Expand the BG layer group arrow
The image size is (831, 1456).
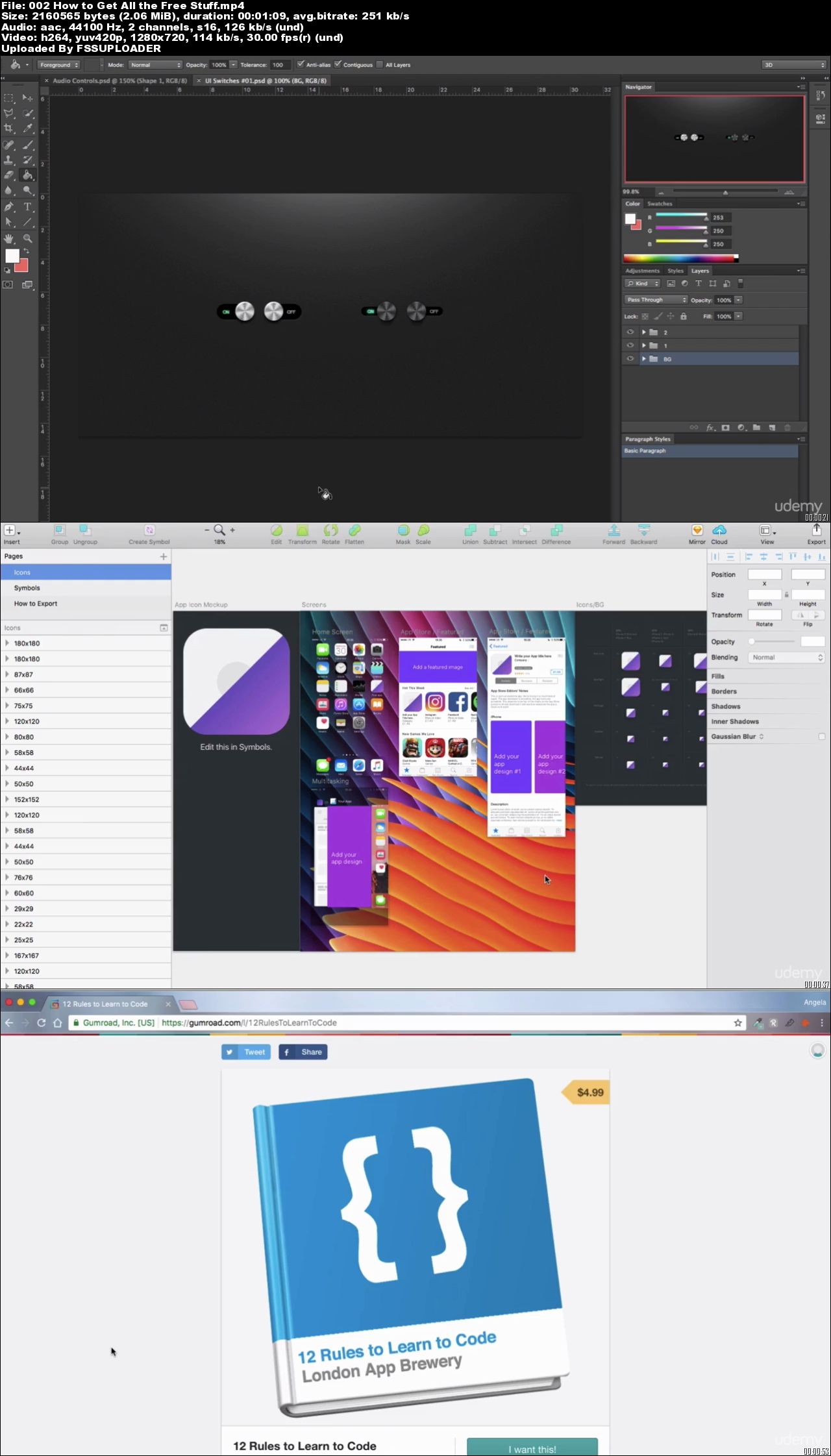click(x=644, y=358)
